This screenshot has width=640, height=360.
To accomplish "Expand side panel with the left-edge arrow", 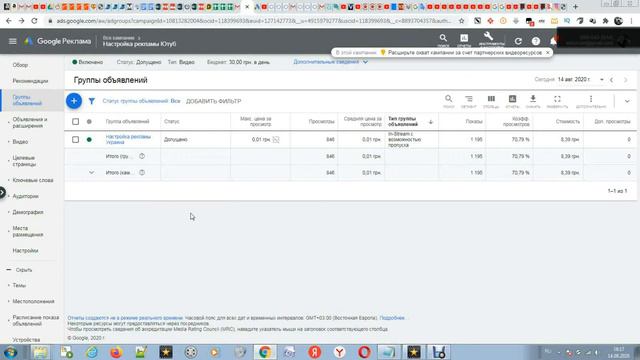I will click(x=2, y=192).
